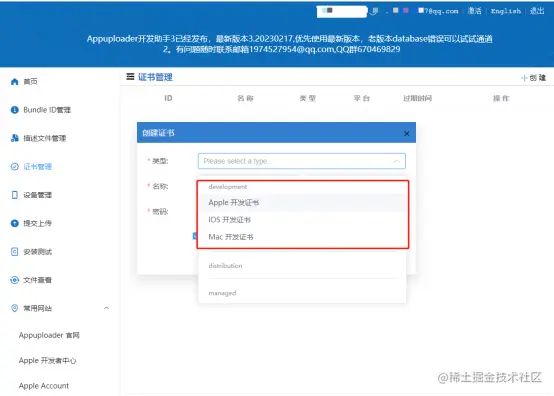Click 激活 in the top bar
Viewport: 554px width, 396px height.
pyautogui.click(x=475, y=11)
